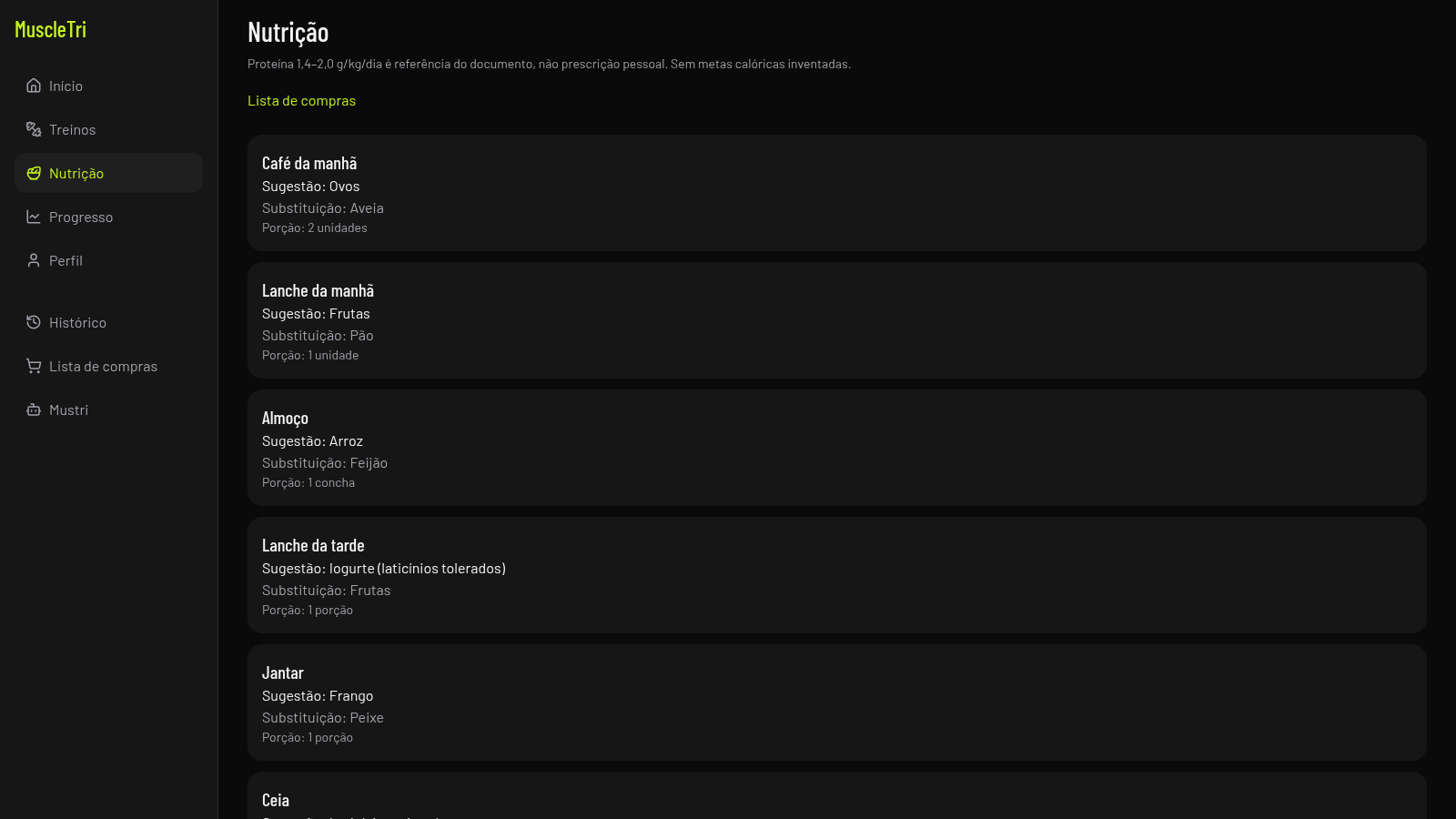
Task: Select the Lanche da manhã heading
Action: point(318,290)
